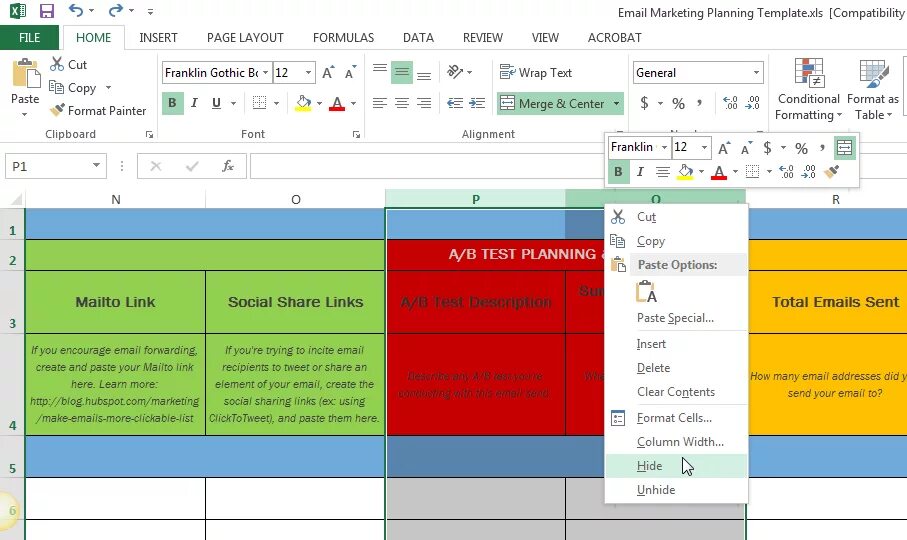The image size is (907, 540).
Task: Increase font size in the ribbon
Action: 328,73
